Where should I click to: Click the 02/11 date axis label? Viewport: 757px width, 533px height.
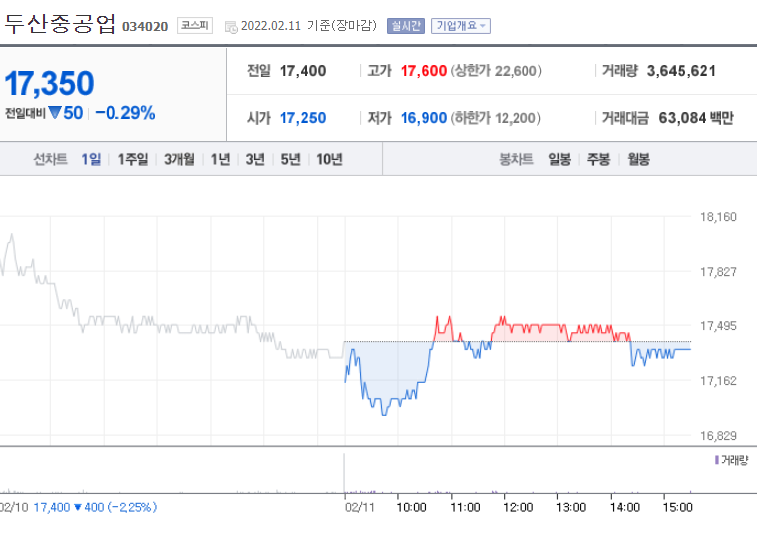point(360,507)
